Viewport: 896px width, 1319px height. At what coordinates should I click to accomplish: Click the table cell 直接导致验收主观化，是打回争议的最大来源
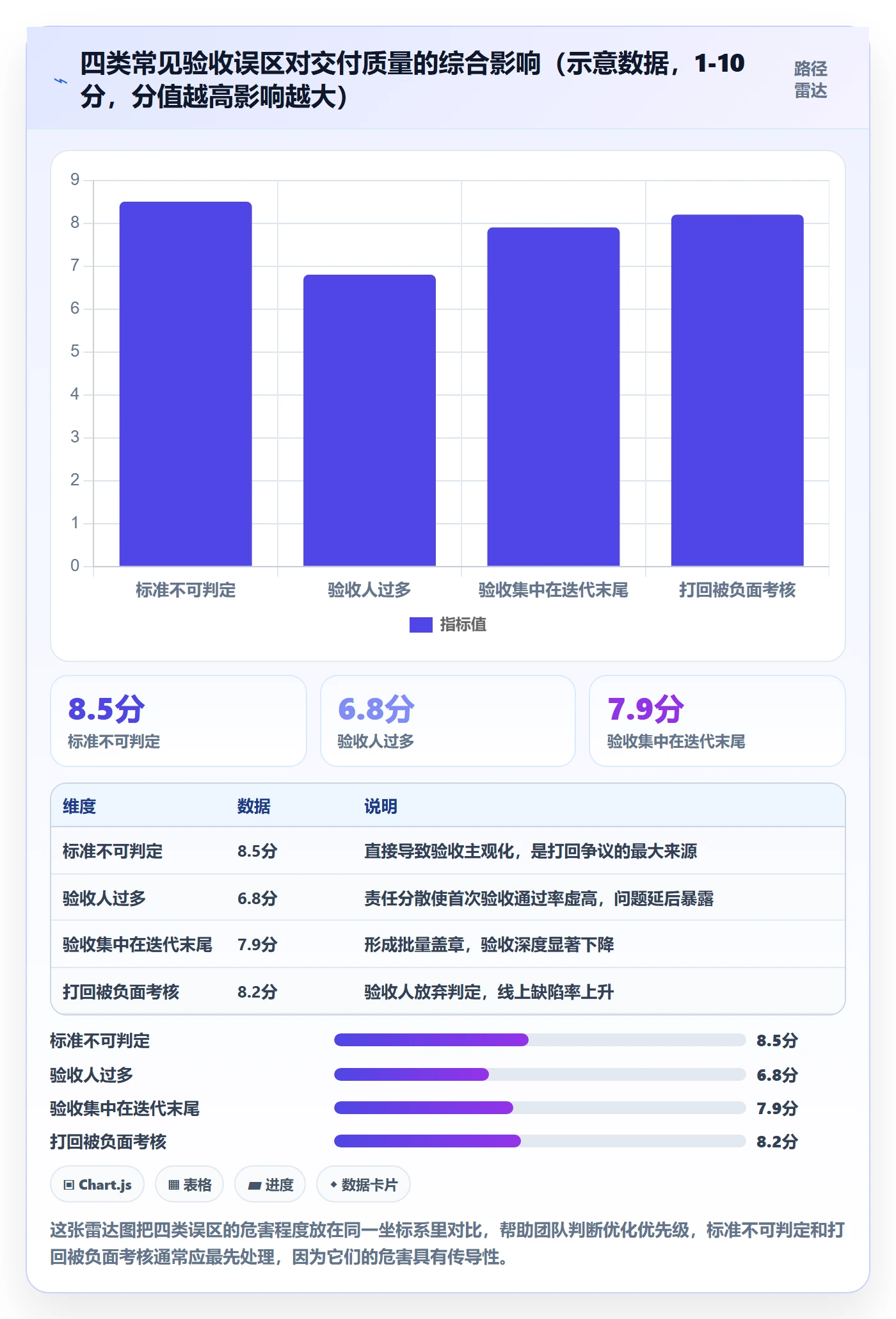click(x=531, y=851)
